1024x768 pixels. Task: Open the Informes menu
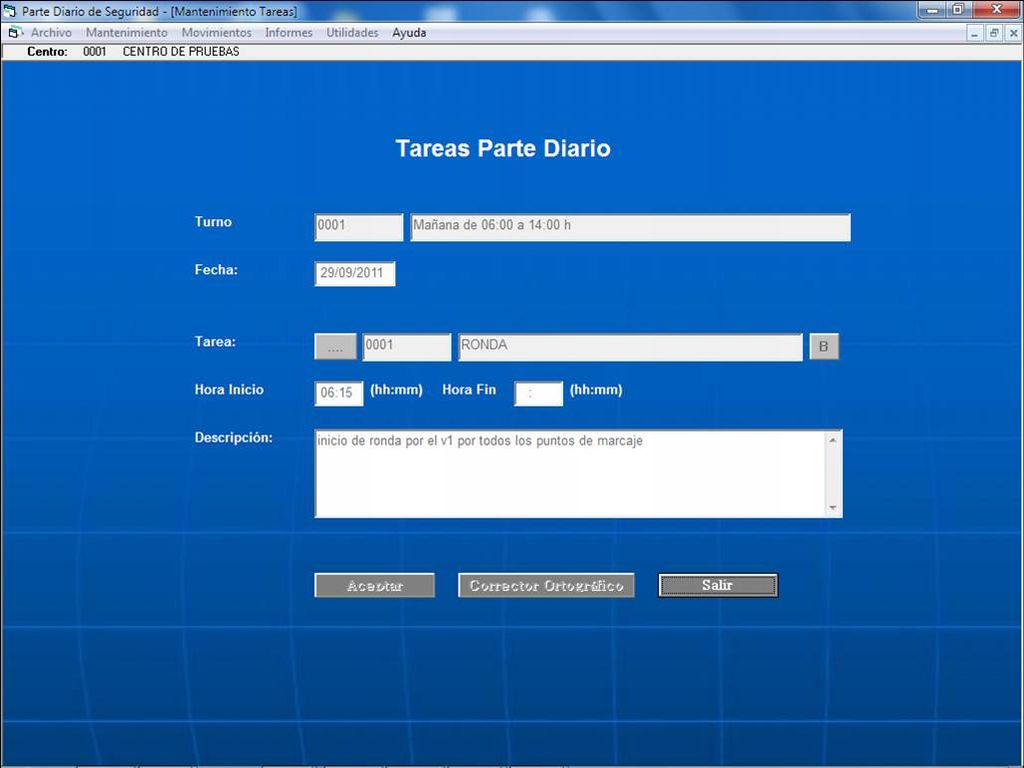click(x=288, y=33)
